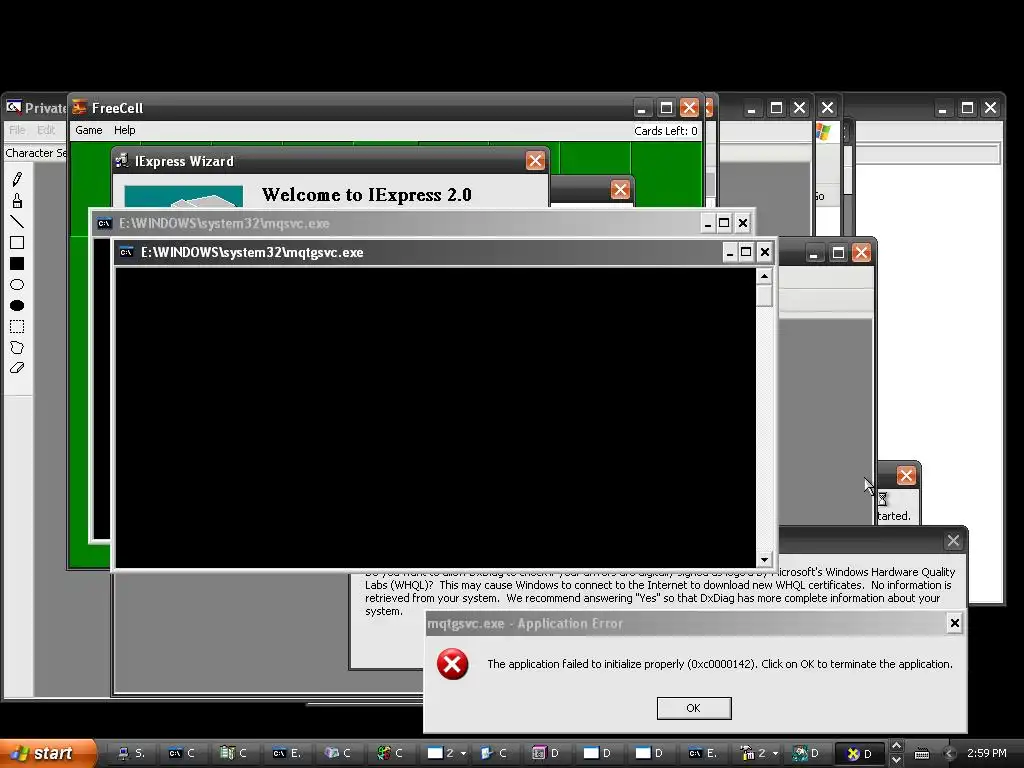Click the IExpress Wizard title bar icon

point(121,161)
